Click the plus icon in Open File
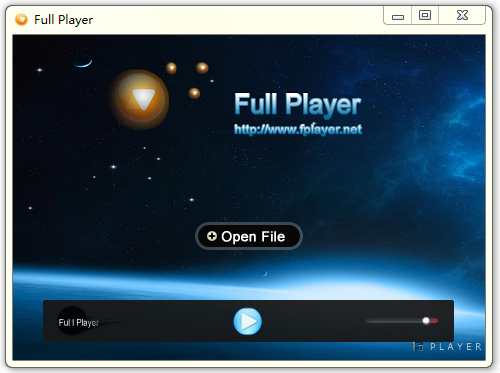The height and width of the screenshot is (373, 500). (212, 236)
